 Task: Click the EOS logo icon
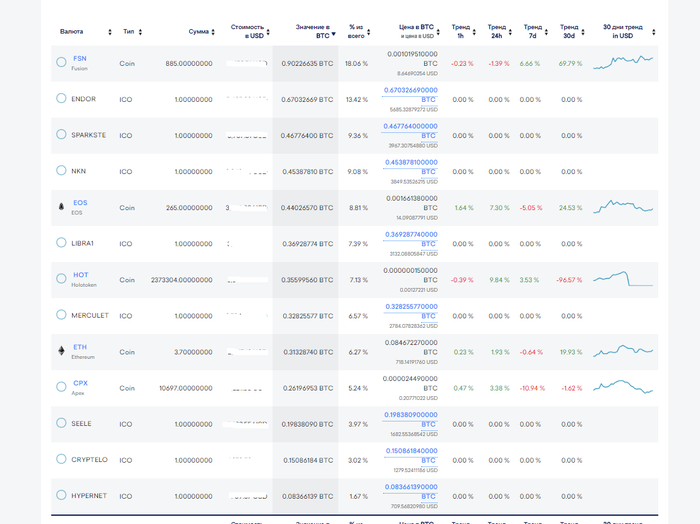61,207
